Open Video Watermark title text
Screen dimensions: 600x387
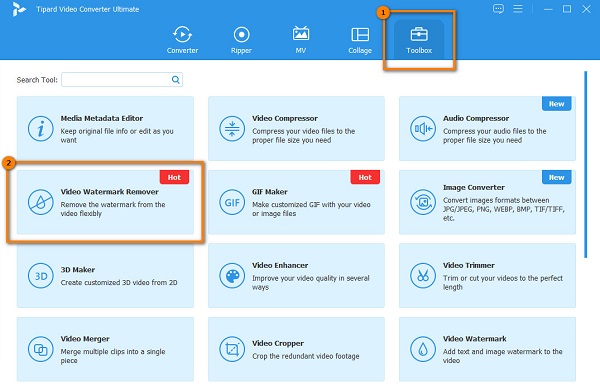(475, 339)
